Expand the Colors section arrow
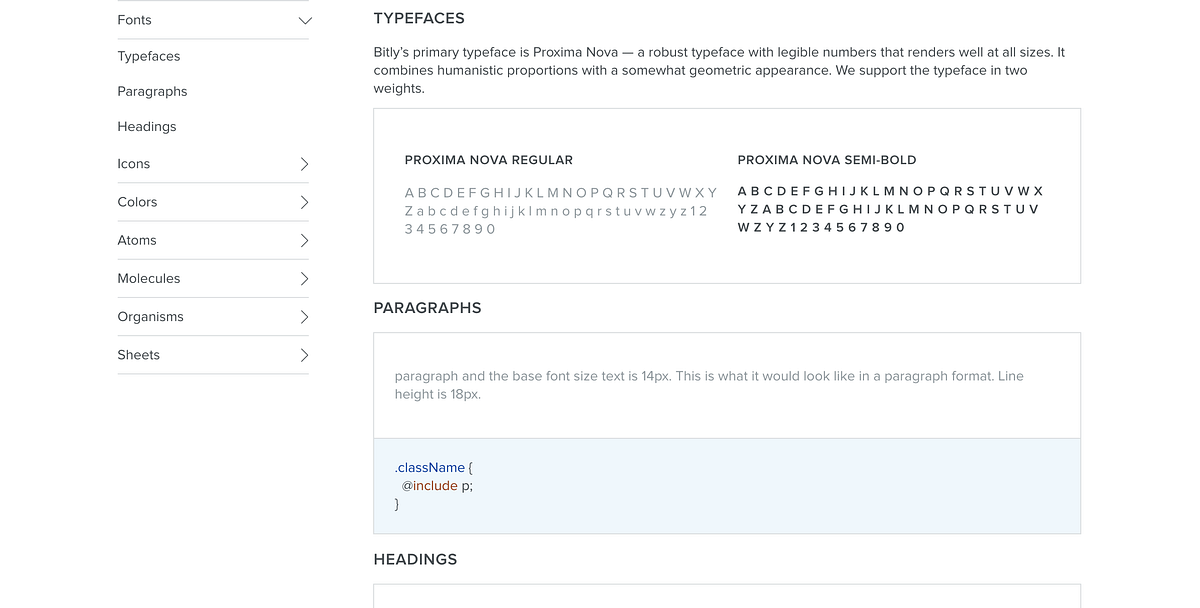Image resolution: width=1200 pixels, height=608 pixels. click(x=305, y=202)
